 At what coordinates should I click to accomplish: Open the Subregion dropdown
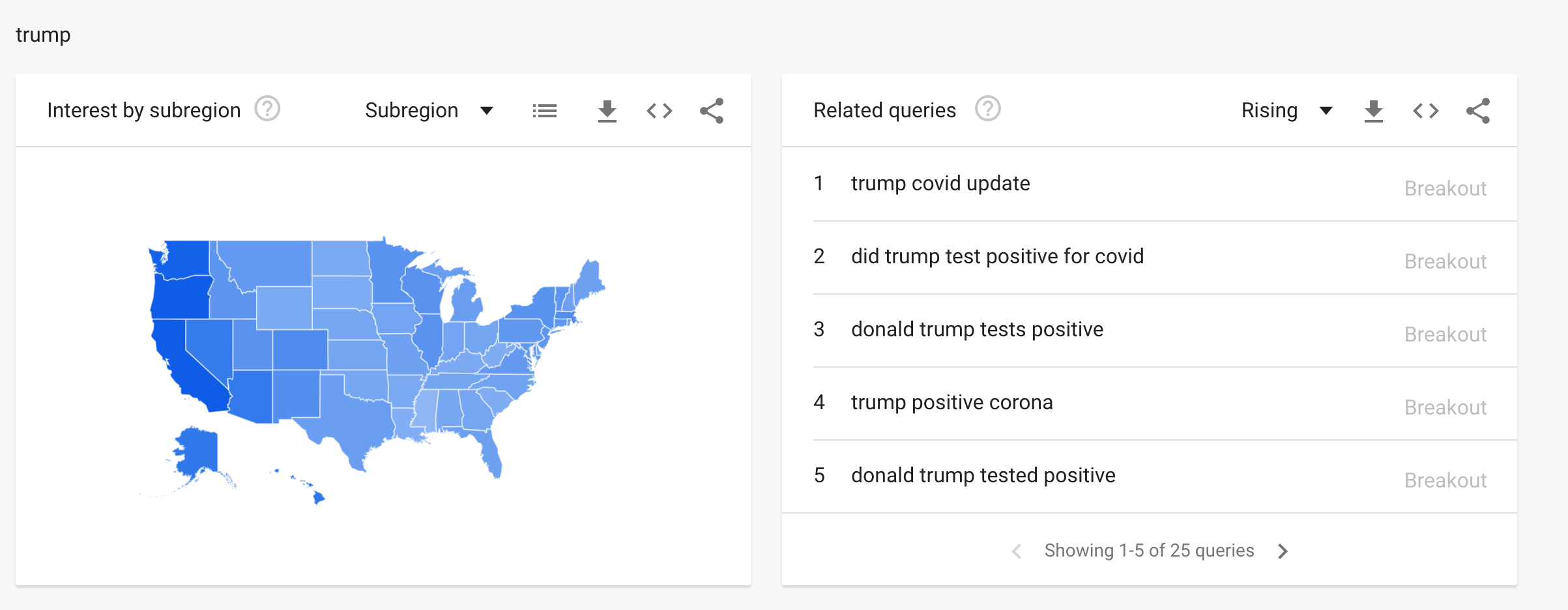(429, 111)
